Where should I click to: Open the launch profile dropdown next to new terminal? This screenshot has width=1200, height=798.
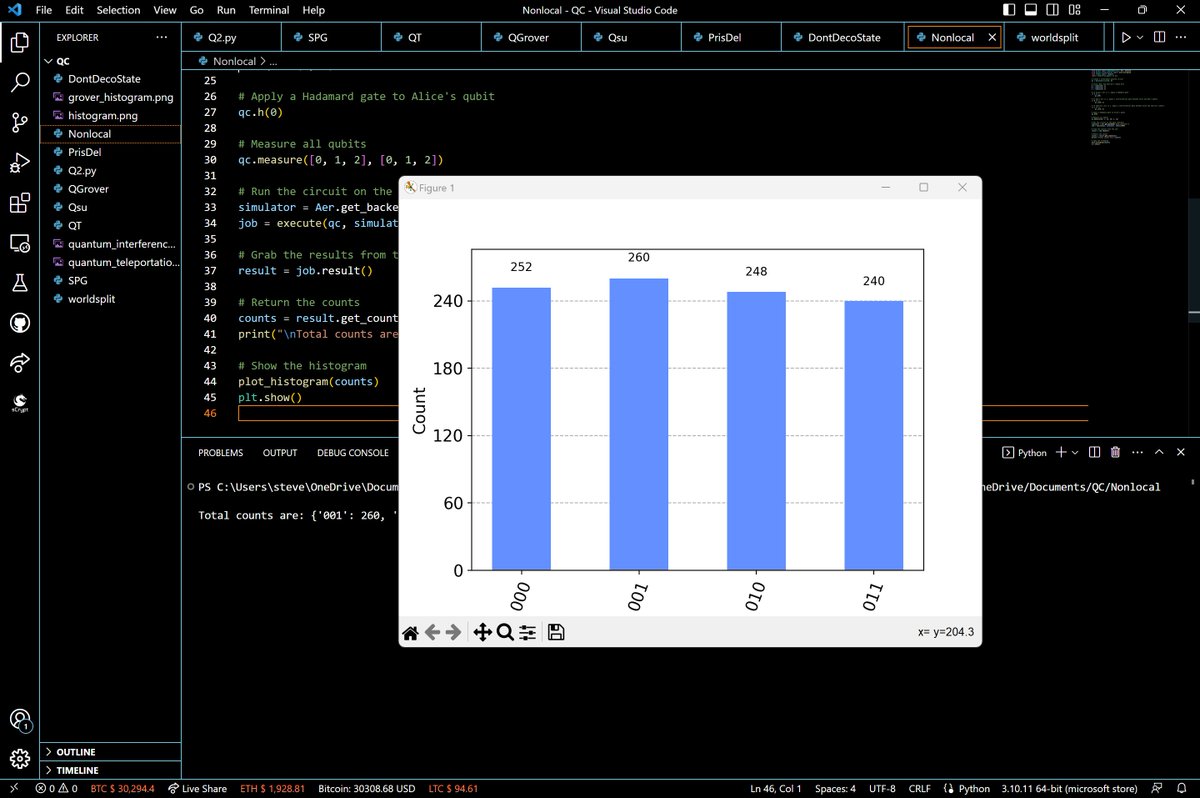(1076, 453)
